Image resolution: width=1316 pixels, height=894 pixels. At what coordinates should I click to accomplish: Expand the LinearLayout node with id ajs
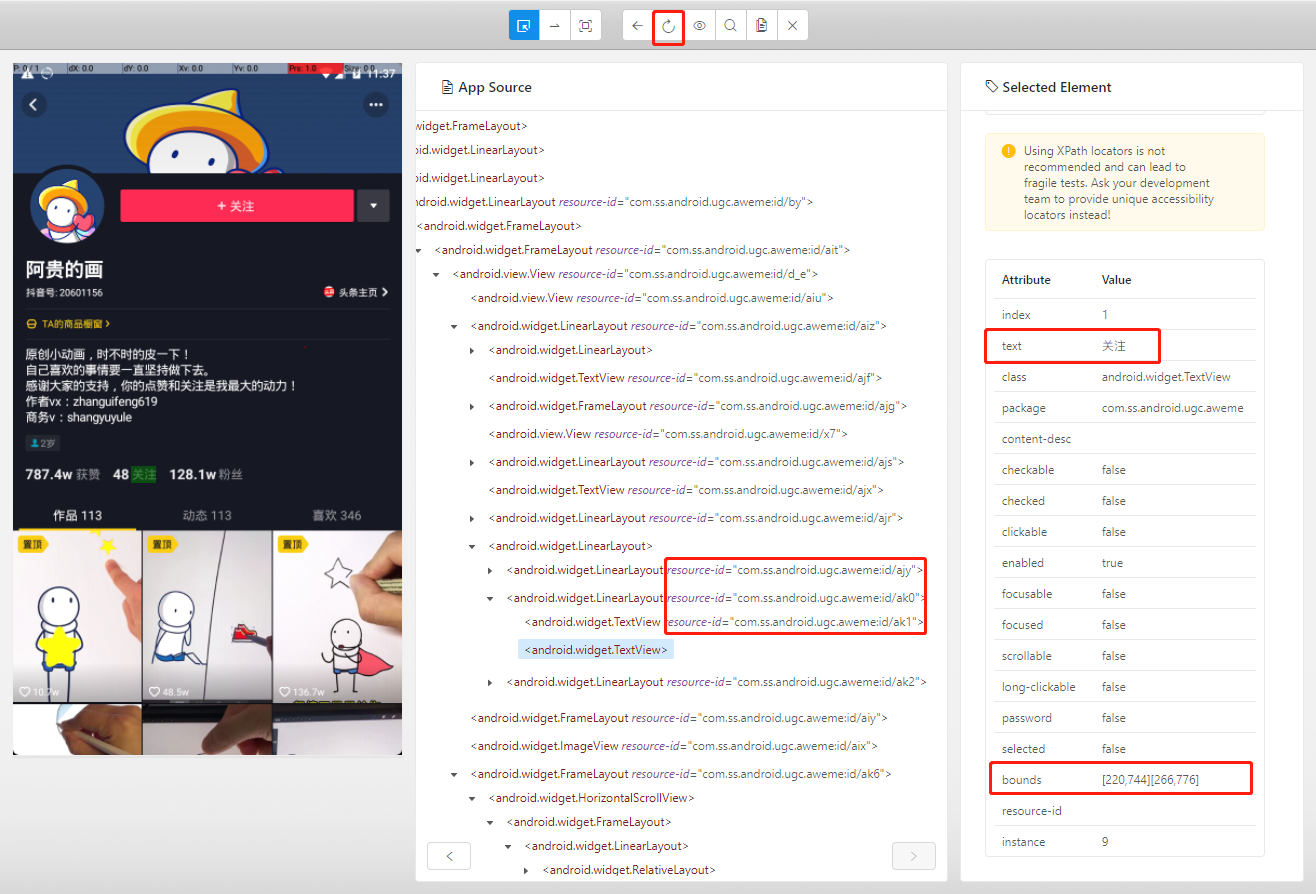472,462
